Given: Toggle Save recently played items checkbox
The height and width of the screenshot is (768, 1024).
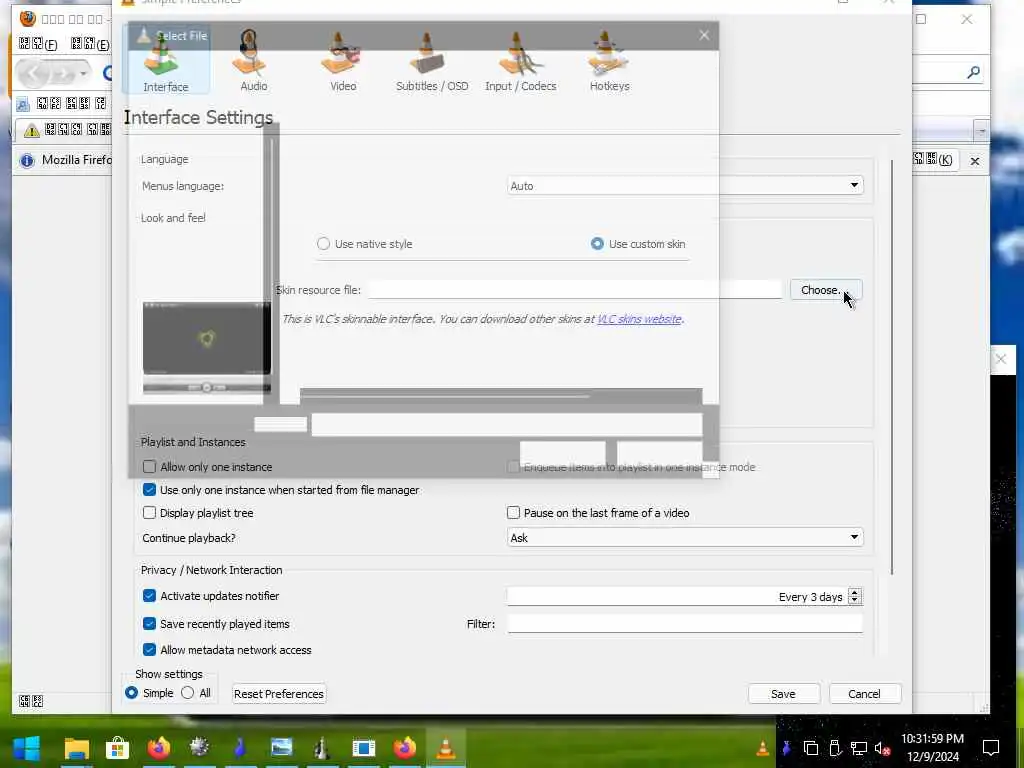Looking at the screenshot, I should 150,624.
